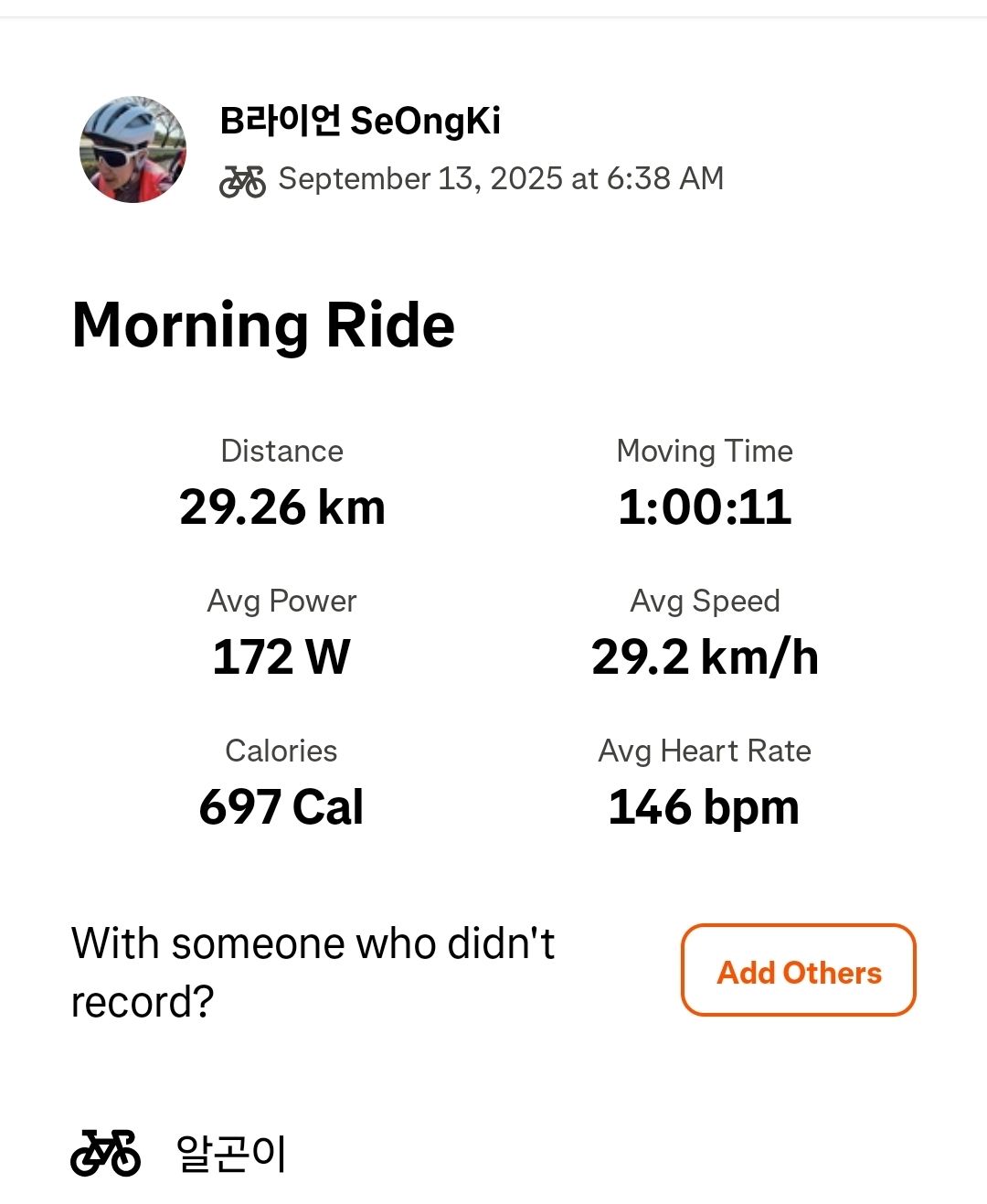987x1204 pixels.
Task: Tap the Calories label
Action: click(281, 751)
